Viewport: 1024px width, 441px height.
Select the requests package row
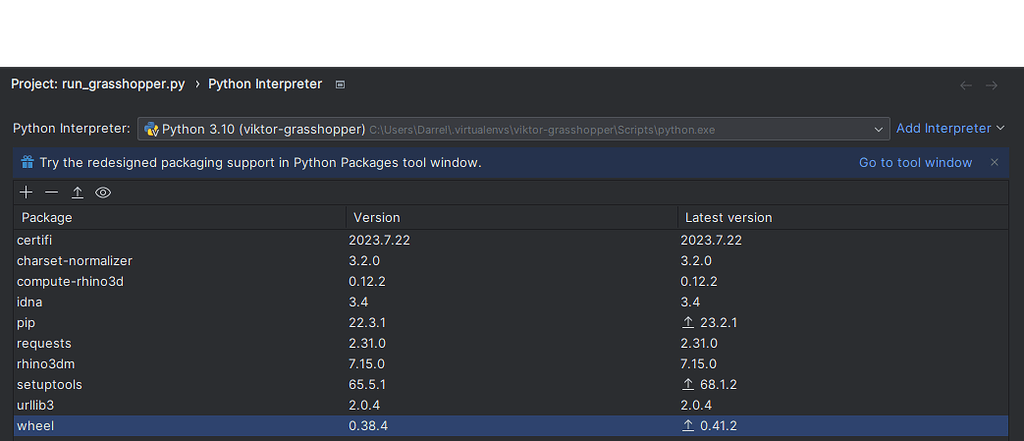(x=511, y=343)
